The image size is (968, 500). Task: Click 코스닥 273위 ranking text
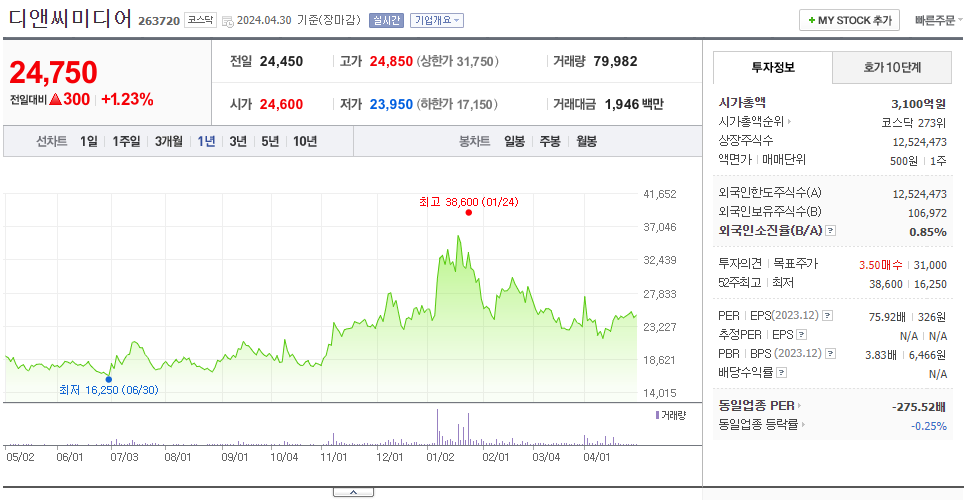pyautogui.click(x=914, y=122)
